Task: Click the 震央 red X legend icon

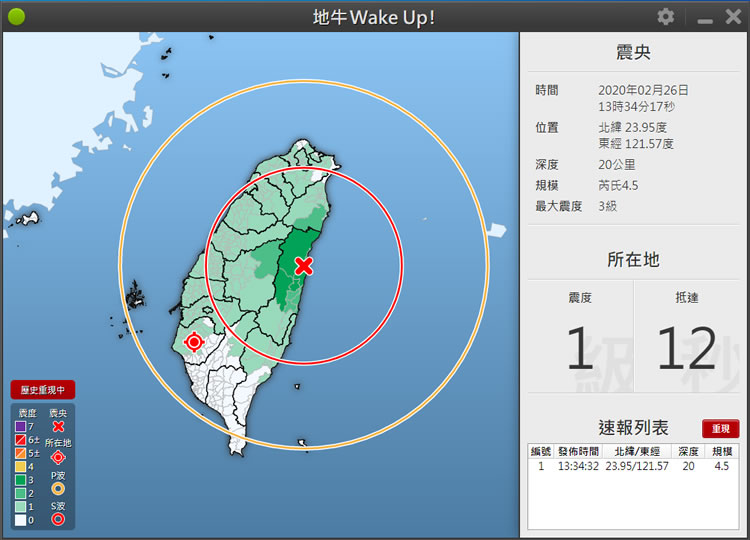Action: (x=58, y=426)
